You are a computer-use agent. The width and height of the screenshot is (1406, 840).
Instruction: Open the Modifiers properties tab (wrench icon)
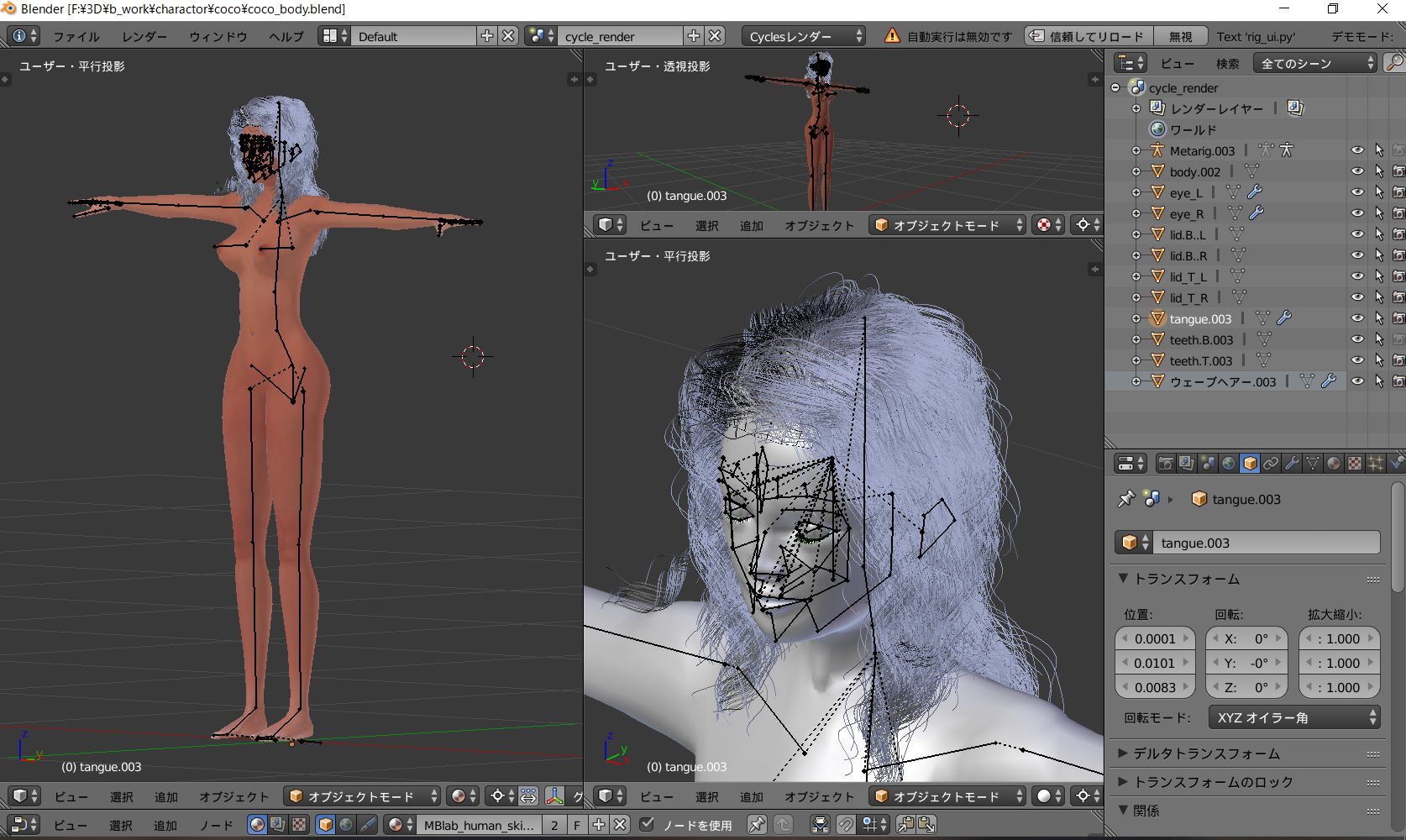[x=1292, y=463]
